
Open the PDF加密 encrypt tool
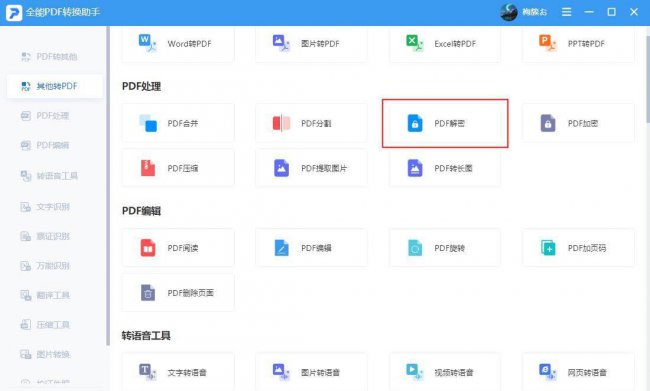(x=578, y=123)
